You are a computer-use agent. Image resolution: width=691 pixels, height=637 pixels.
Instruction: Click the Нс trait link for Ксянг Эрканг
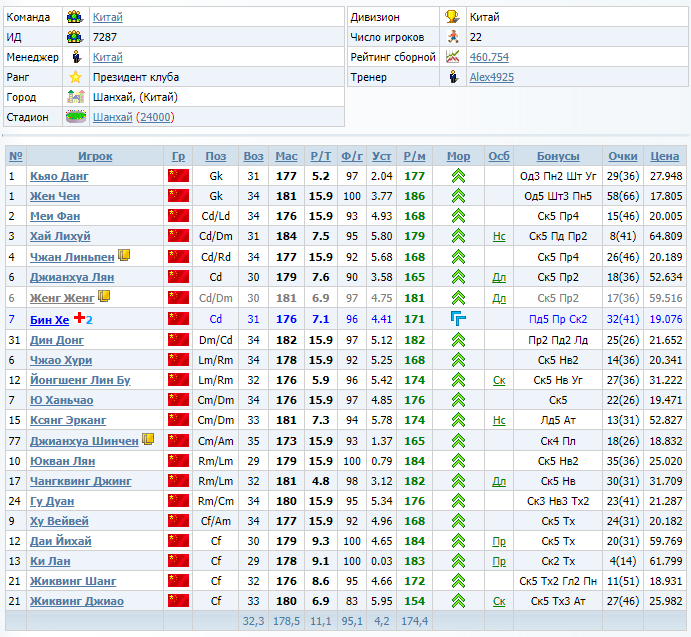pos(498,420)
